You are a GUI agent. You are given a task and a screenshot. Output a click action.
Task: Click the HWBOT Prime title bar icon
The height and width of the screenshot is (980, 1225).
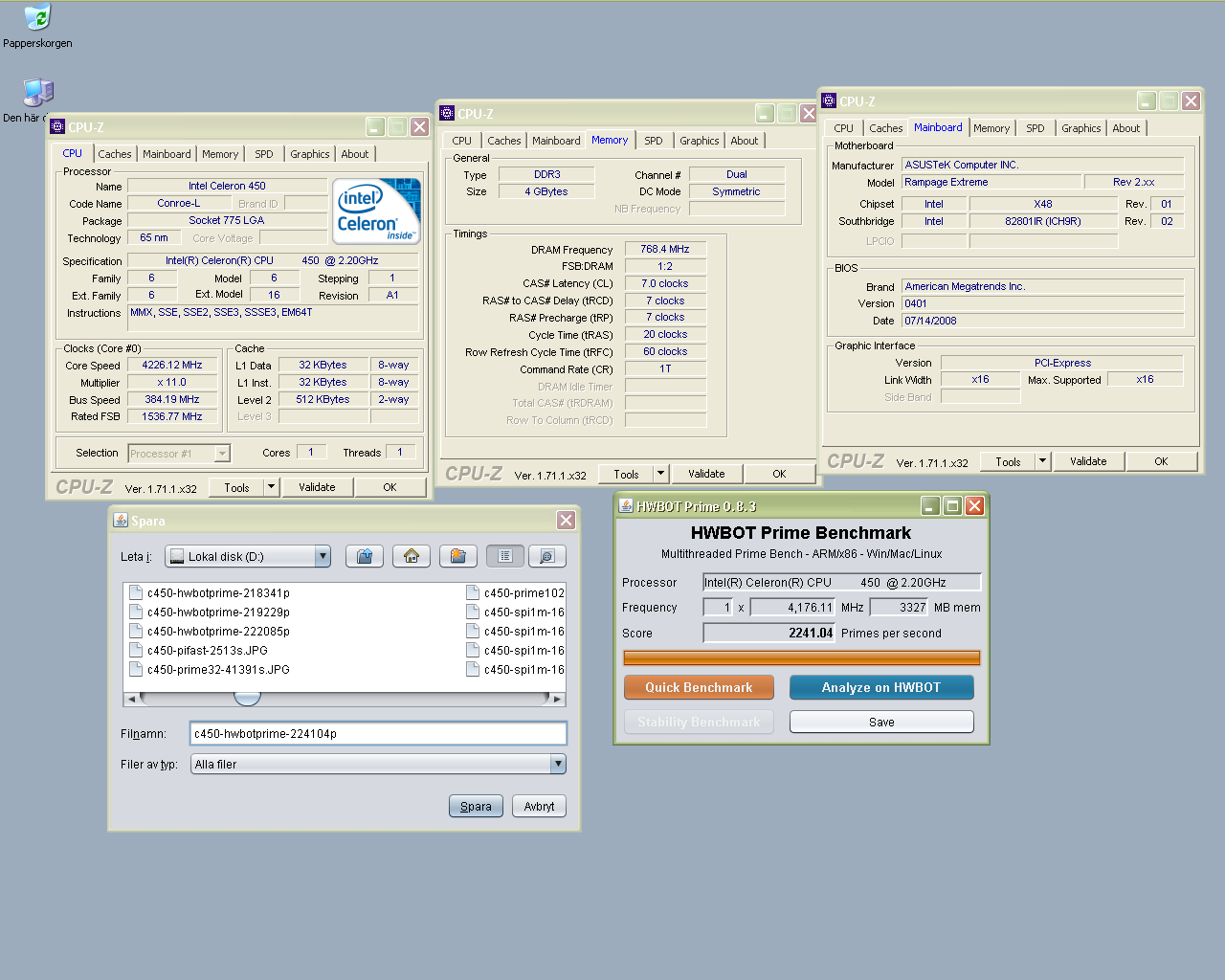626,505
